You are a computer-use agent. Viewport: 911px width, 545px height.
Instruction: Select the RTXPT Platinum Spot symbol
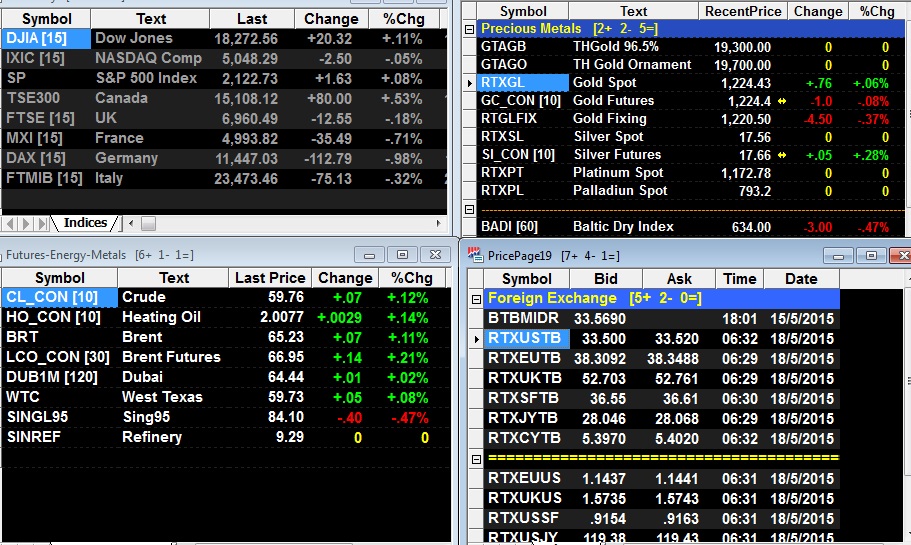(502, 173)
